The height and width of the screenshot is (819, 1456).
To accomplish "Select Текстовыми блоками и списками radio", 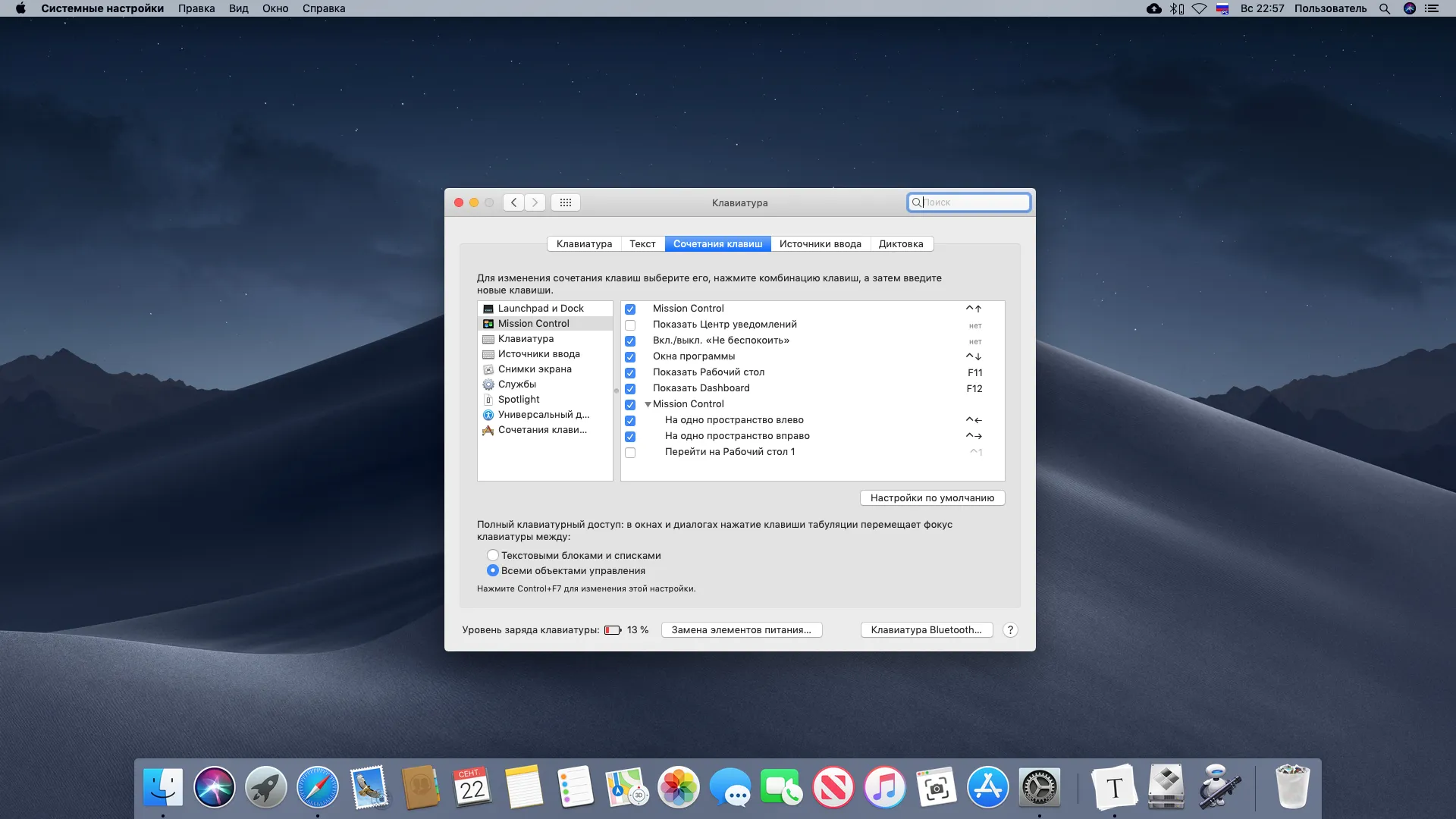I will point(493,555).
